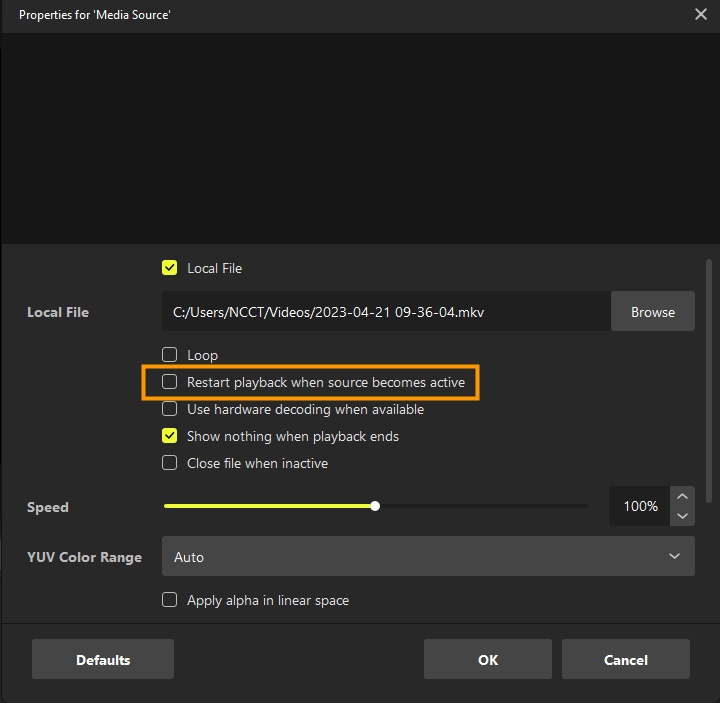The height and width of the screenshot is (703, 720).
Task: Enable the Loop checkbox
Action: tap(170, 355)
